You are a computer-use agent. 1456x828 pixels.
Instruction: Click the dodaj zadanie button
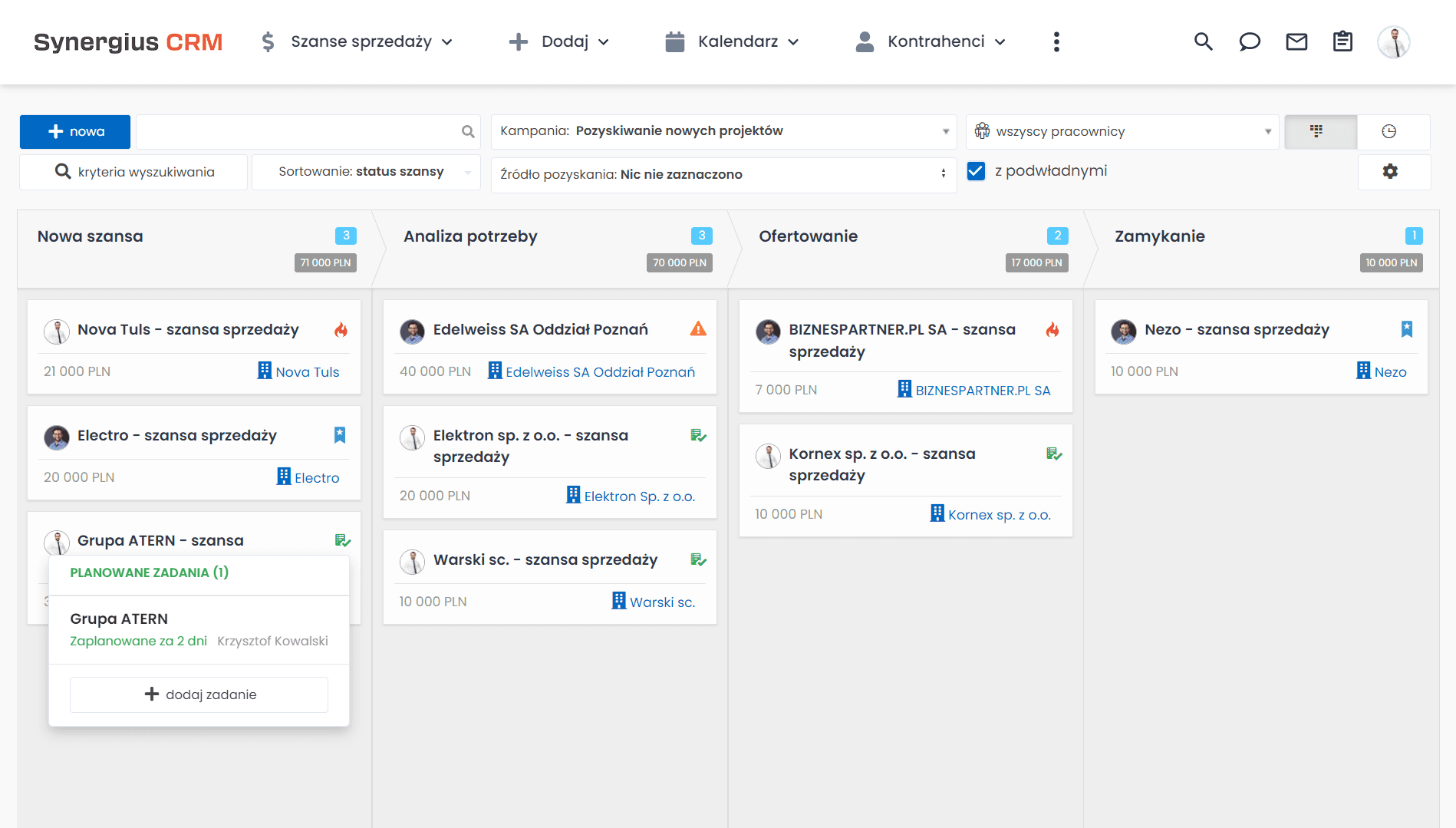(199, 694)
